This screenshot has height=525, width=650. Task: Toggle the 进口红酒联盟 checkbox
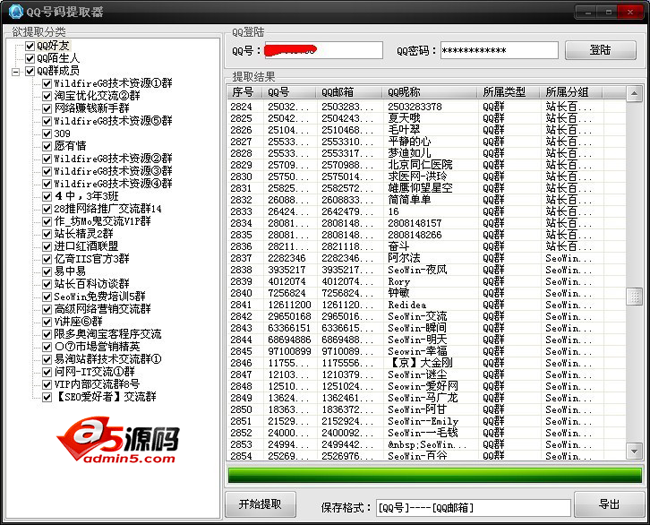(x=47, y=246)
